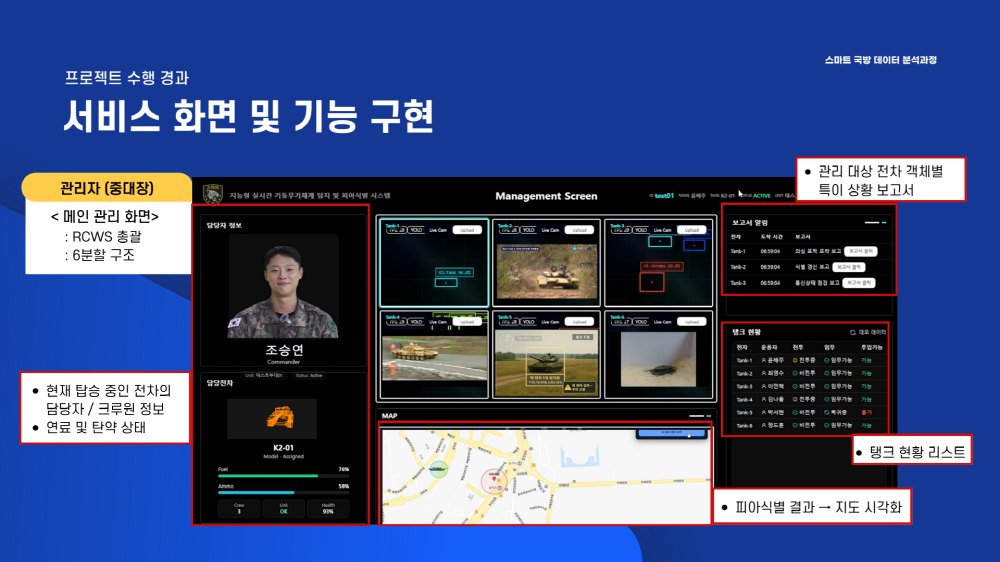Viewport: 1000px width, 562px height.
Task: Toggle the YOLO pill on Tank-6 feed
Action: tap(641, 322)
